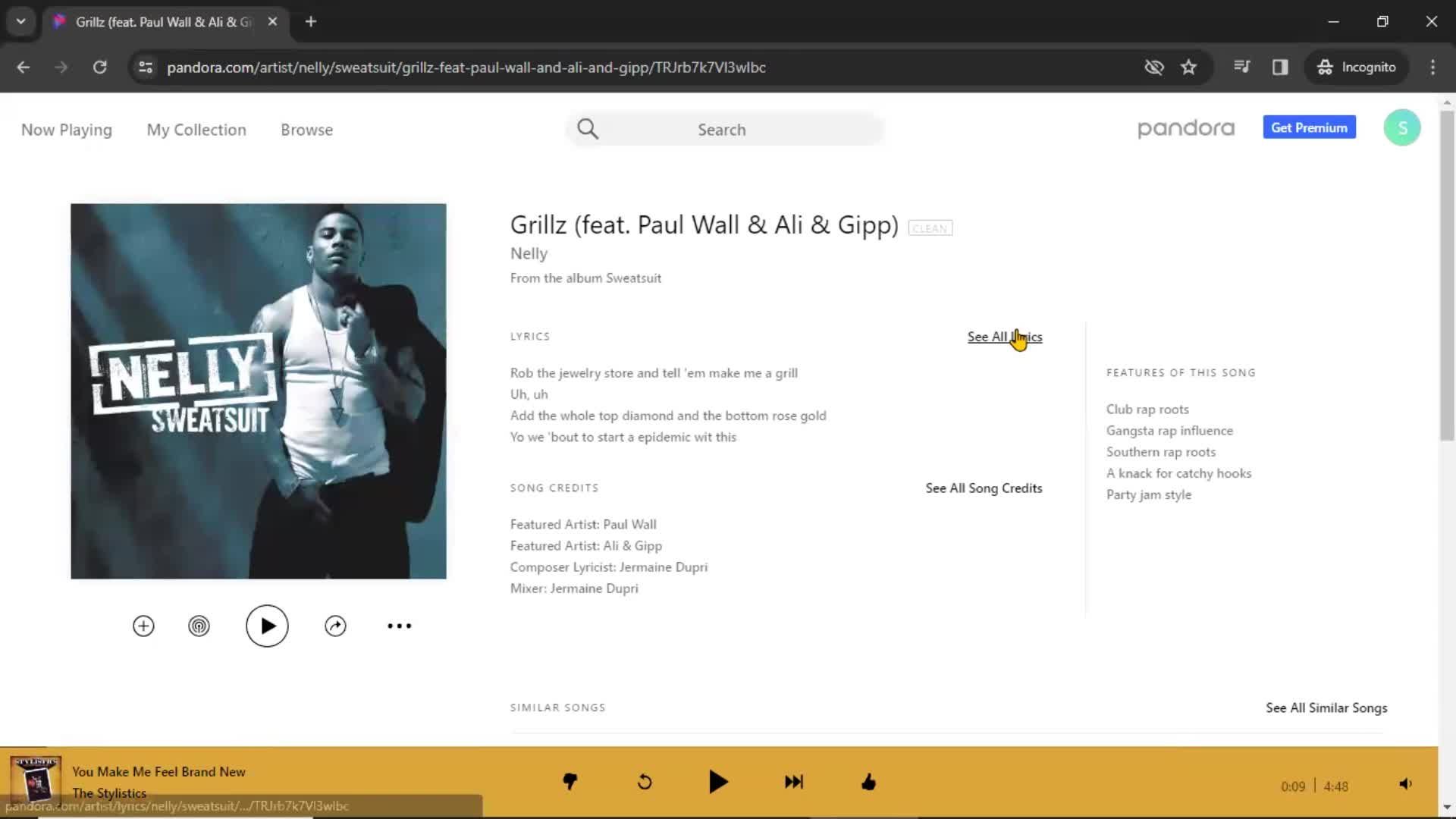Click the more options ellipsis icon

[400, 626]
